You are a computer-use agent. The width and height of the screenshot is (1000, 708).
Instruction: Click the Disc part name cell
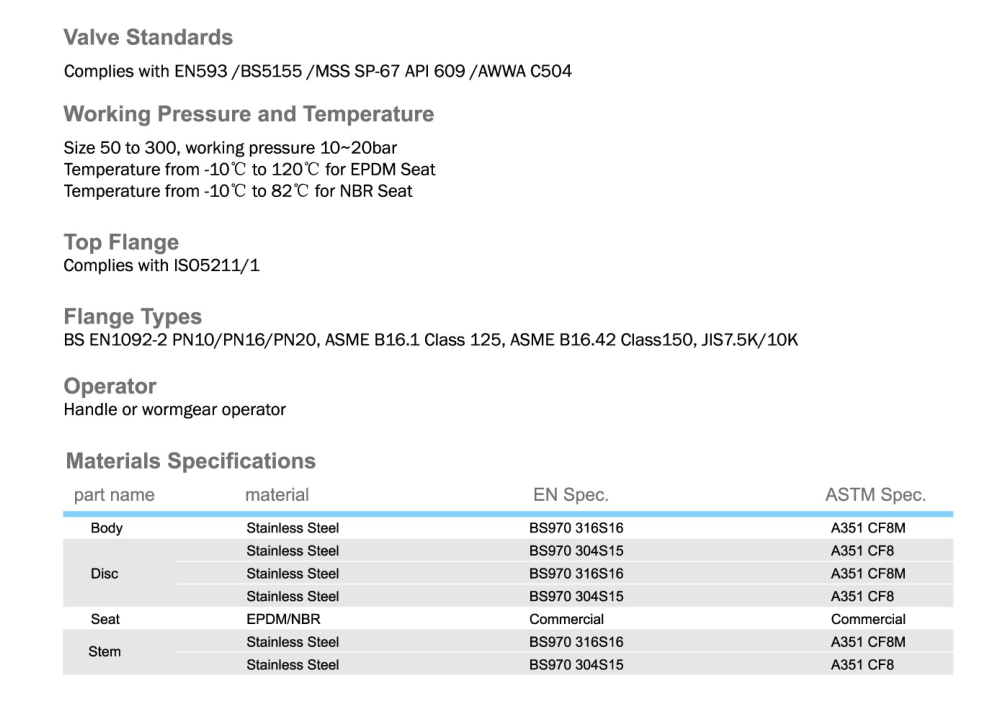tap(105, 574)
